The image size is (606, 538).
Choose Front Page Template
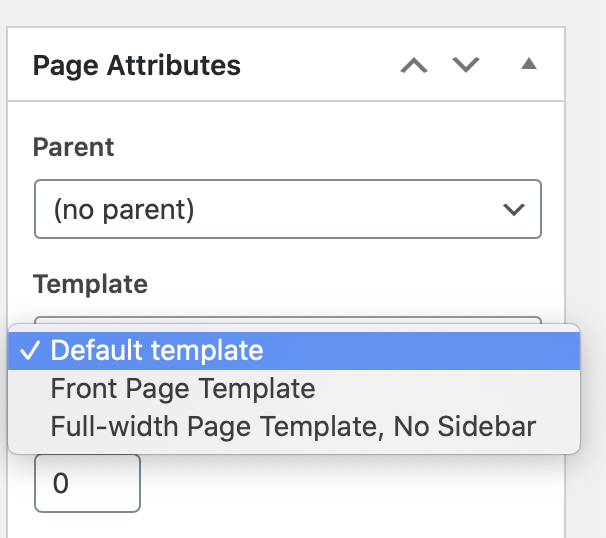coord(182,388)
